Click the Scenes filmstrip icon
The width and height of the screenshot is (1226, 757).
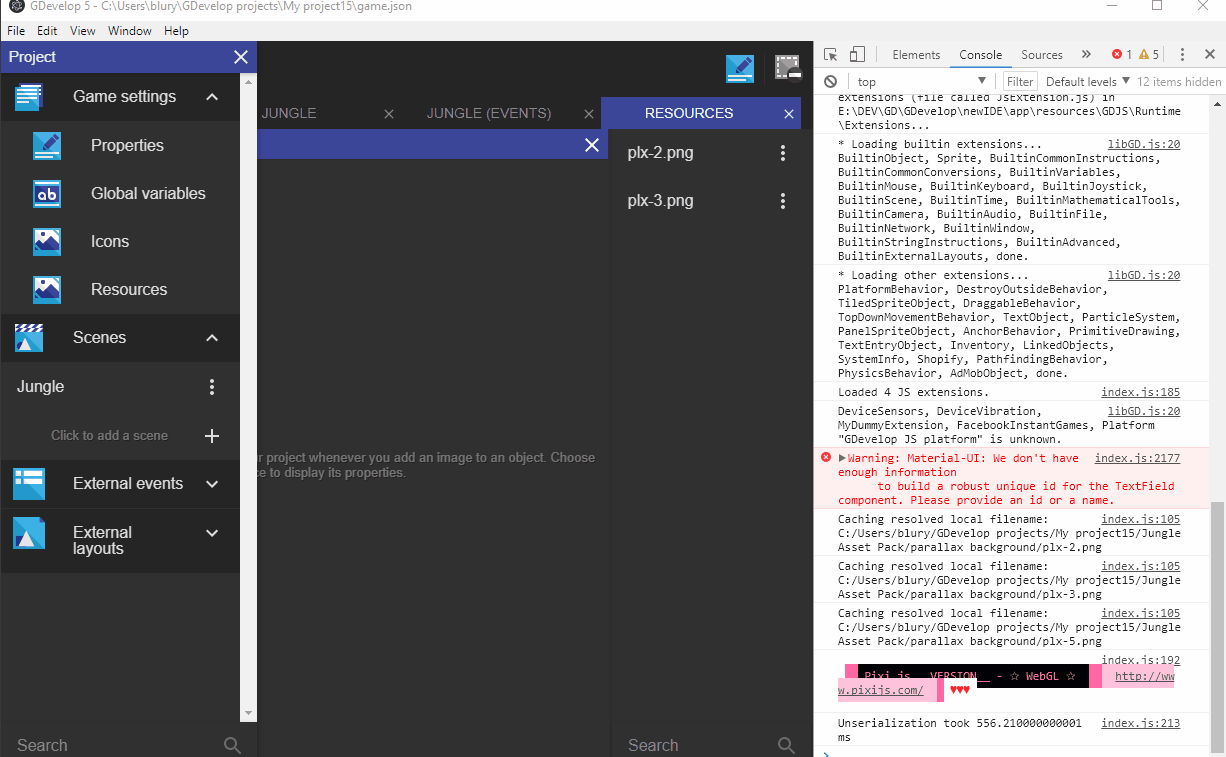coord(28,337)
